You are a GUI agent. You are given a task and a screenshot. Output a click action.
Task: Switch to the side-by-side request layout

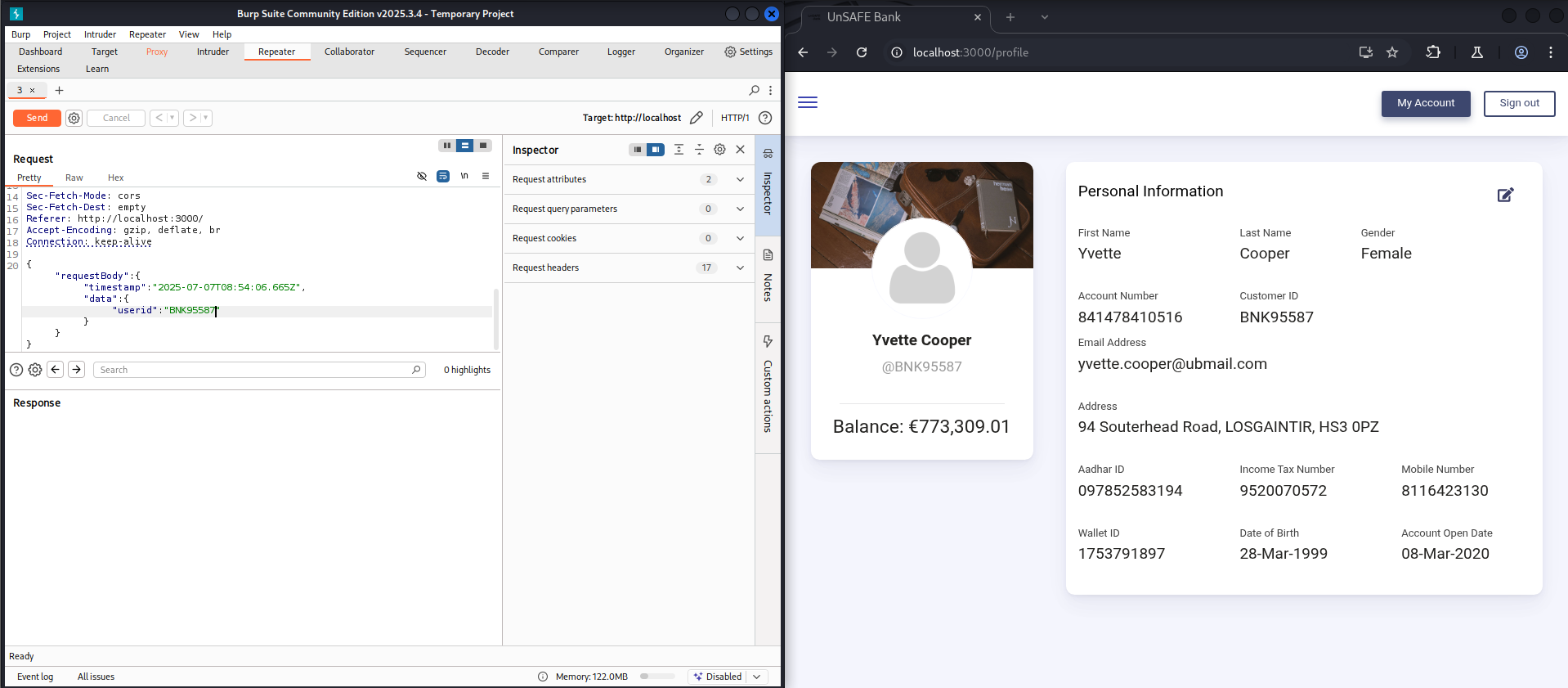pyautogui.click(x=446, y=146)
